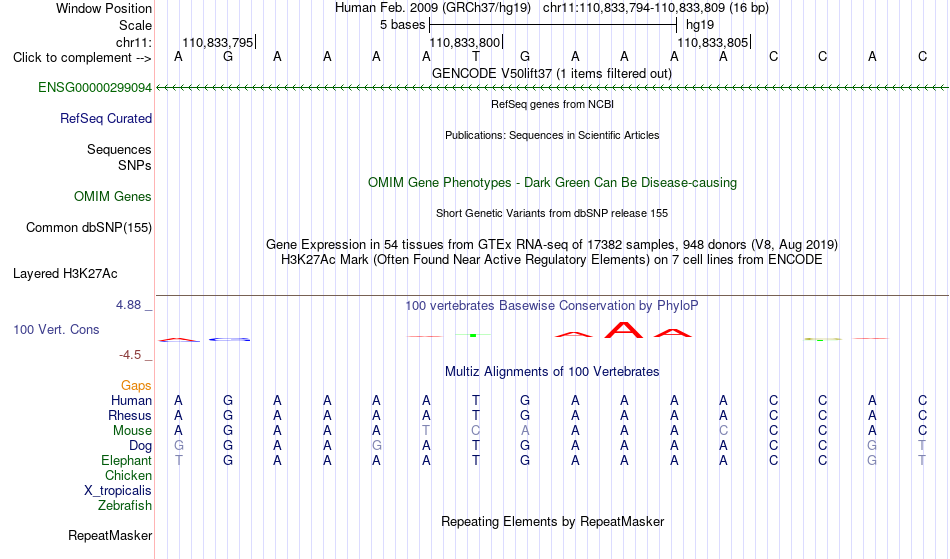Click 'Multiz Alignments of 100 Vertebrates' title
Screen dimensions: 950x559
coord(552,372)
